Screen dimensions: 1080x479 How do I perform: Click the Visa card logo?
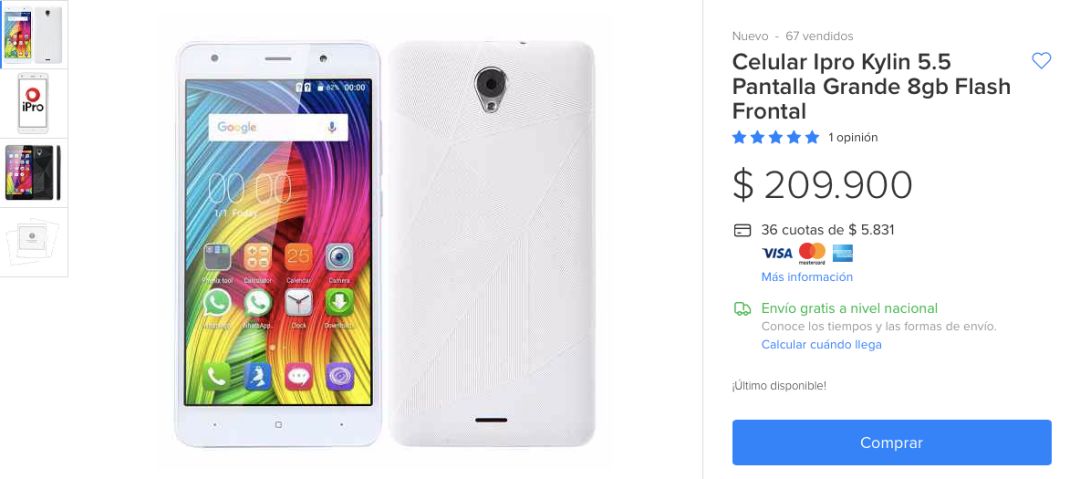click(x=777, y=253)
